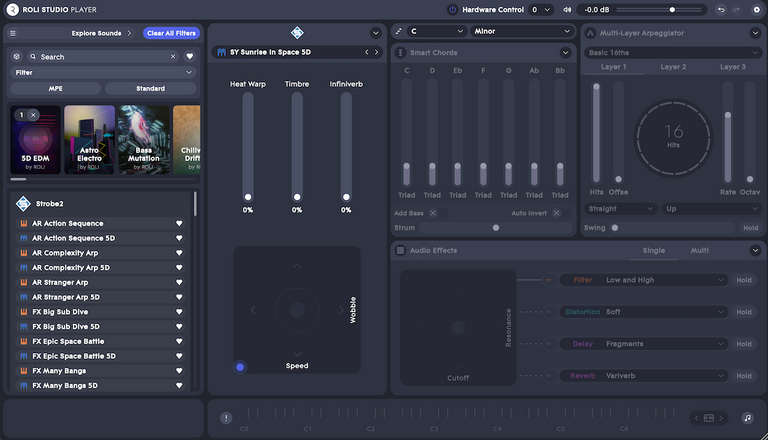Switch to Layer 2 tab

click(673, 67)
